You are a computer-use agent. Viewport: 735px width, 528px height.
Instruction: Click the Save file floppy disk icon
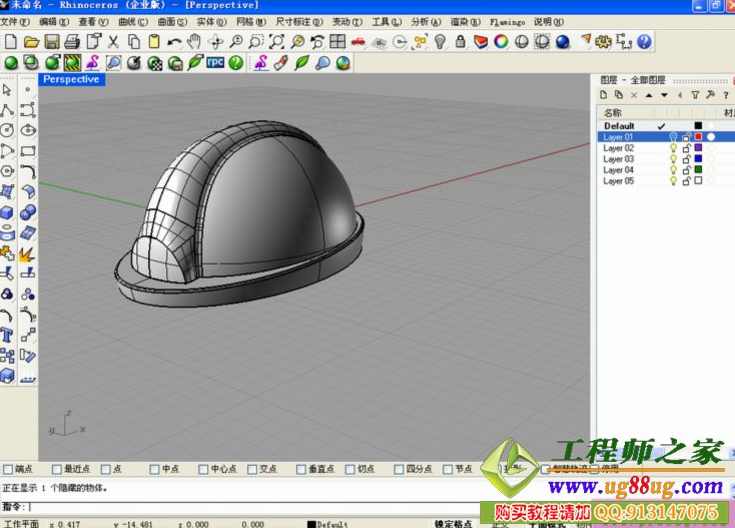coord(51,42)
